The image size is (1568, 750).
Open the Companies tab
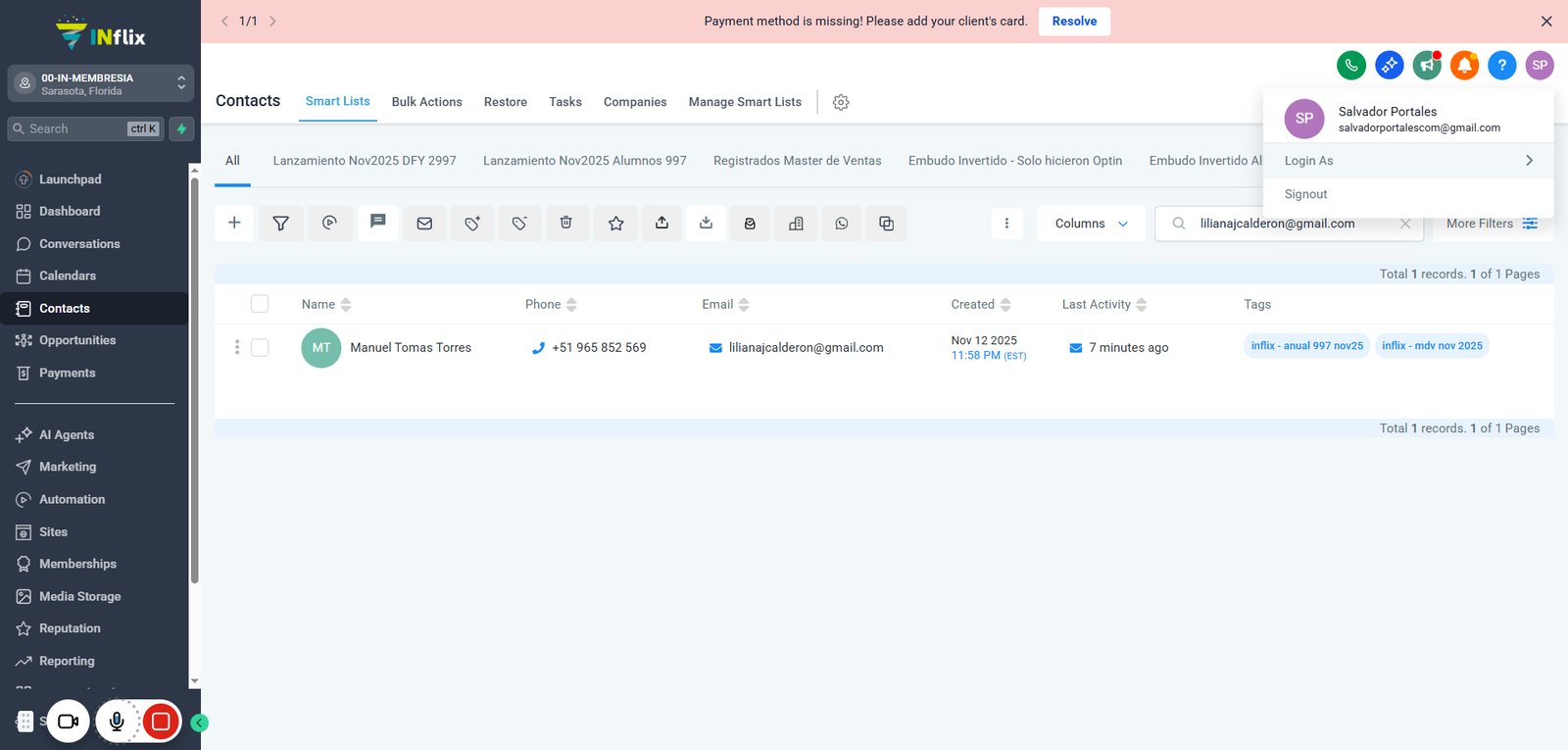[635, 102]
